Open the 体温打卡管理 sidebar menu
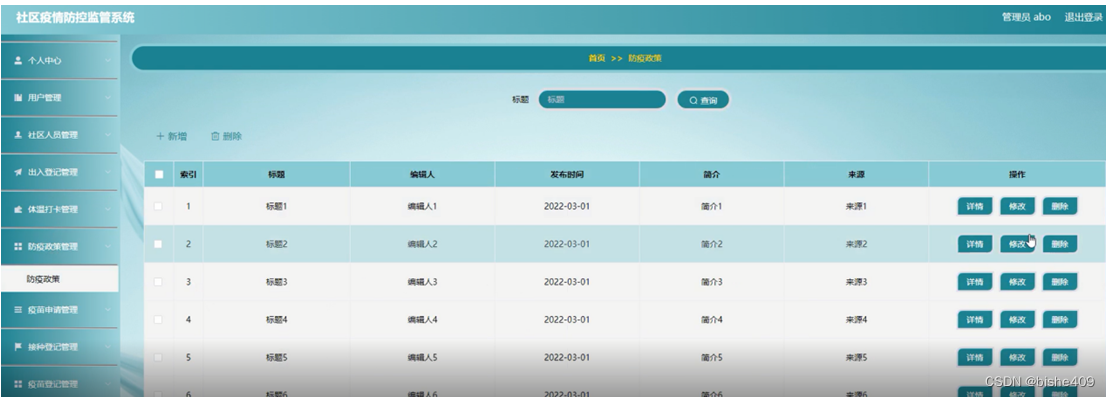 coord(59,209)
